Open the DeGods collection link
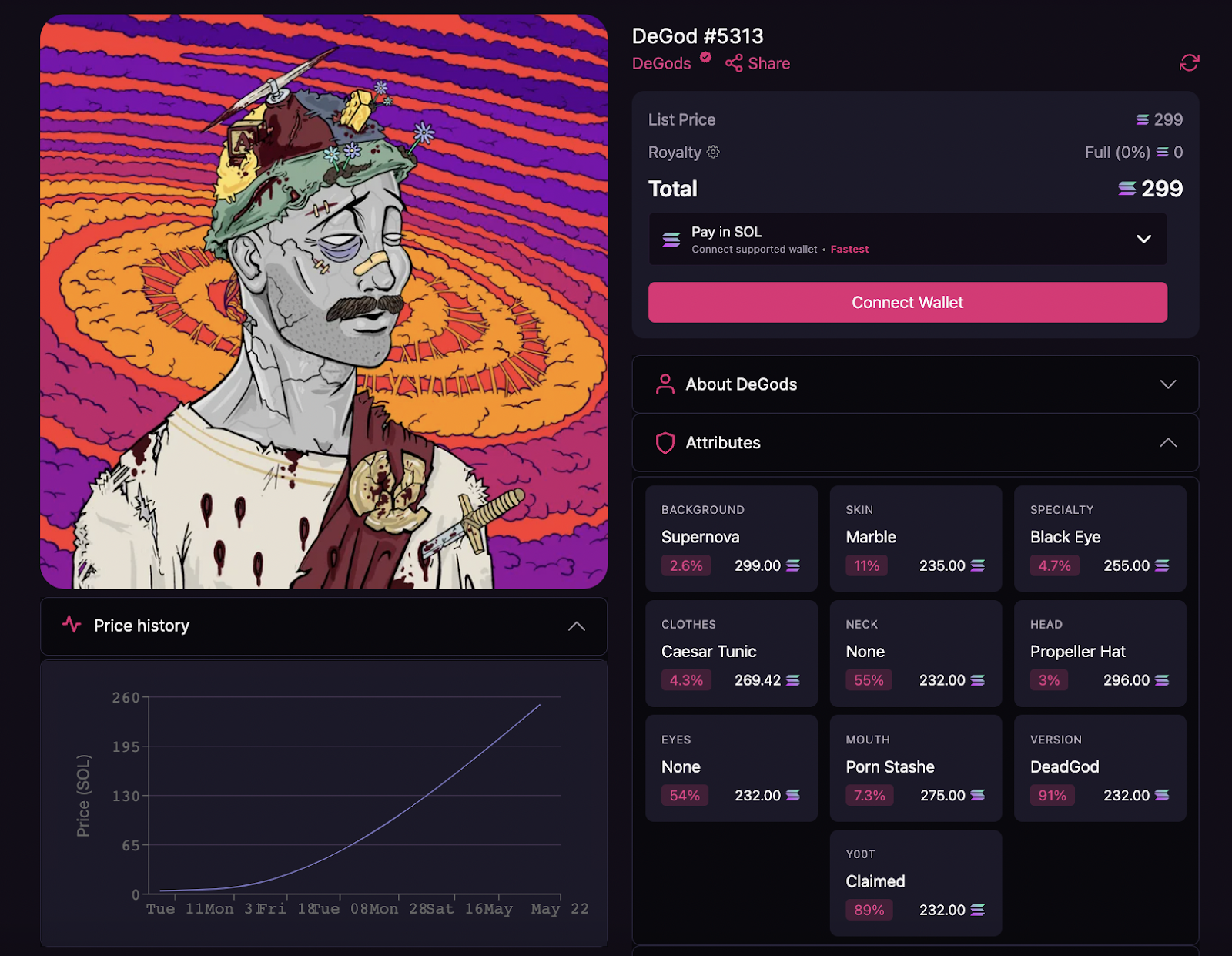This screenshot has height=956, width=1232. [661, 64]
